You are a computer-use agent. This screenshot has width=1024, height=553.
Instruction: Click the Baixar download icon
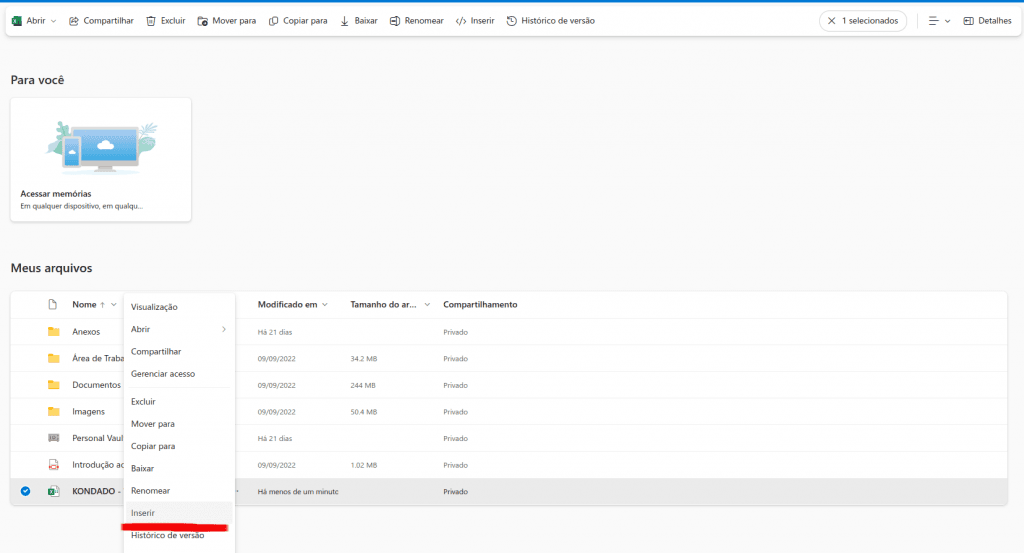point(345,21)
